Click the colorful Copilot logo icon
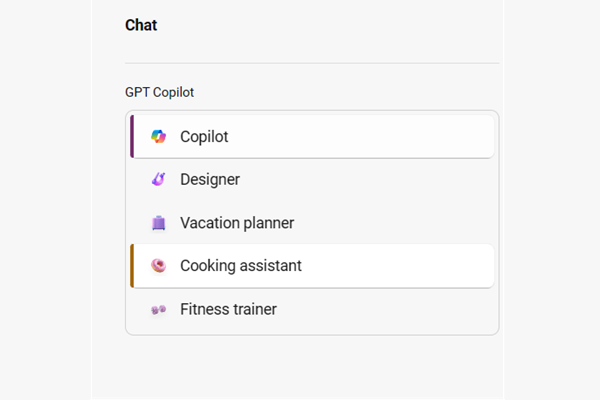Viewport: 600px width, 400px height. click(x=158, y=137)
